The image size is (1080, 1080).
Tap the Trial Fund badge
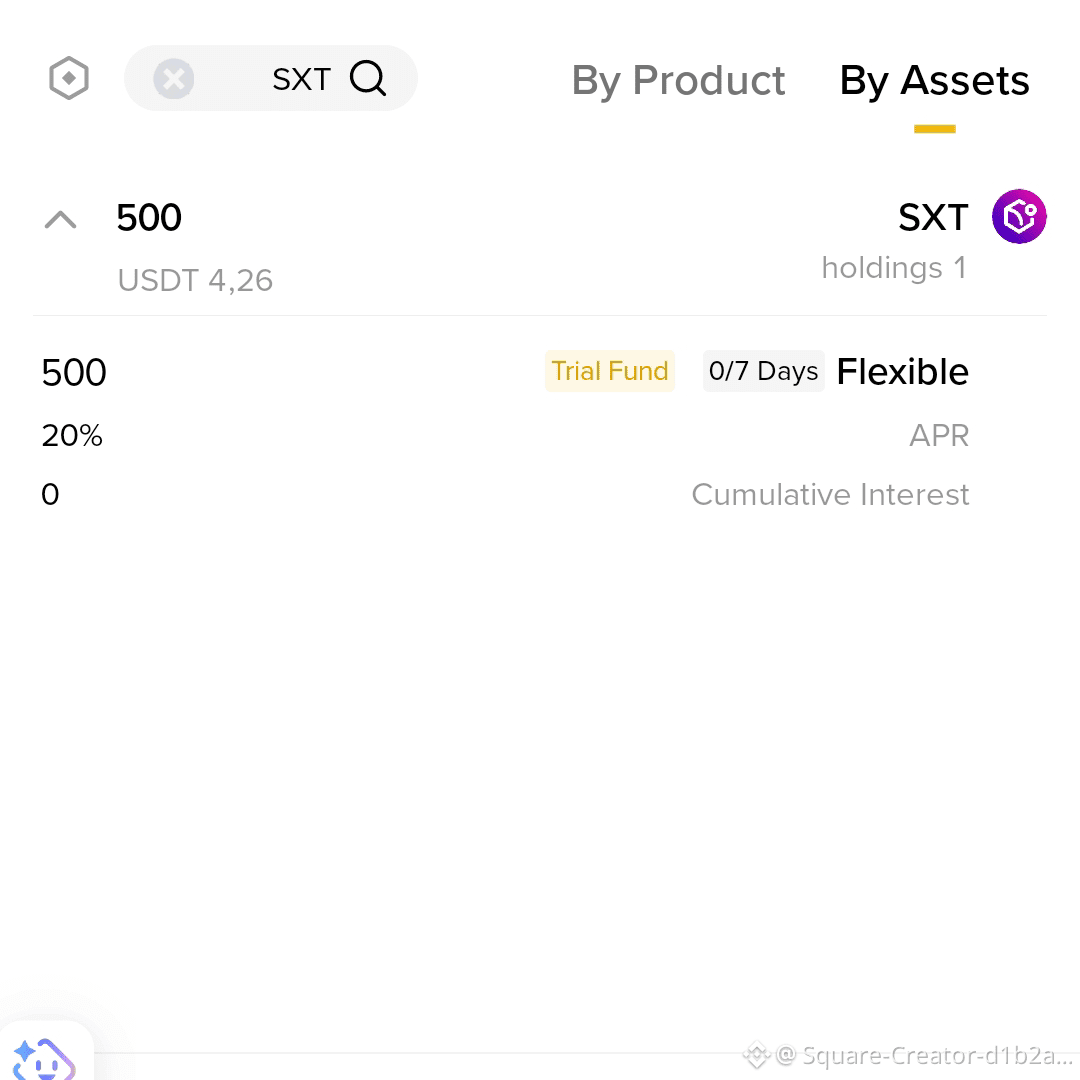pos(610,371)
